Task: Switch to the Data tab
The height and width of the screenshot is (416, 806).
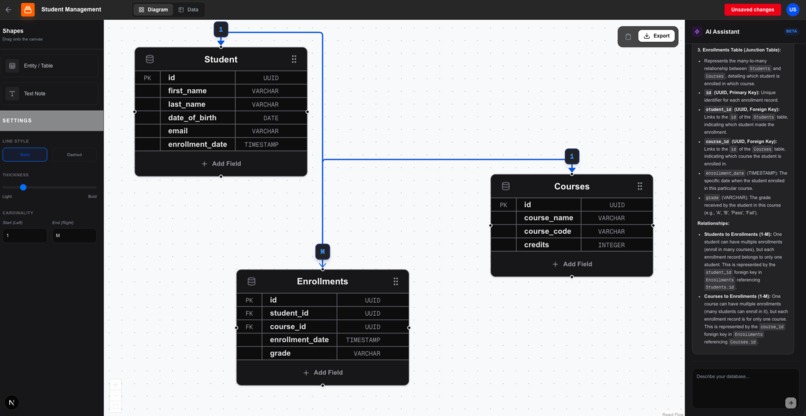Action: 188,9
